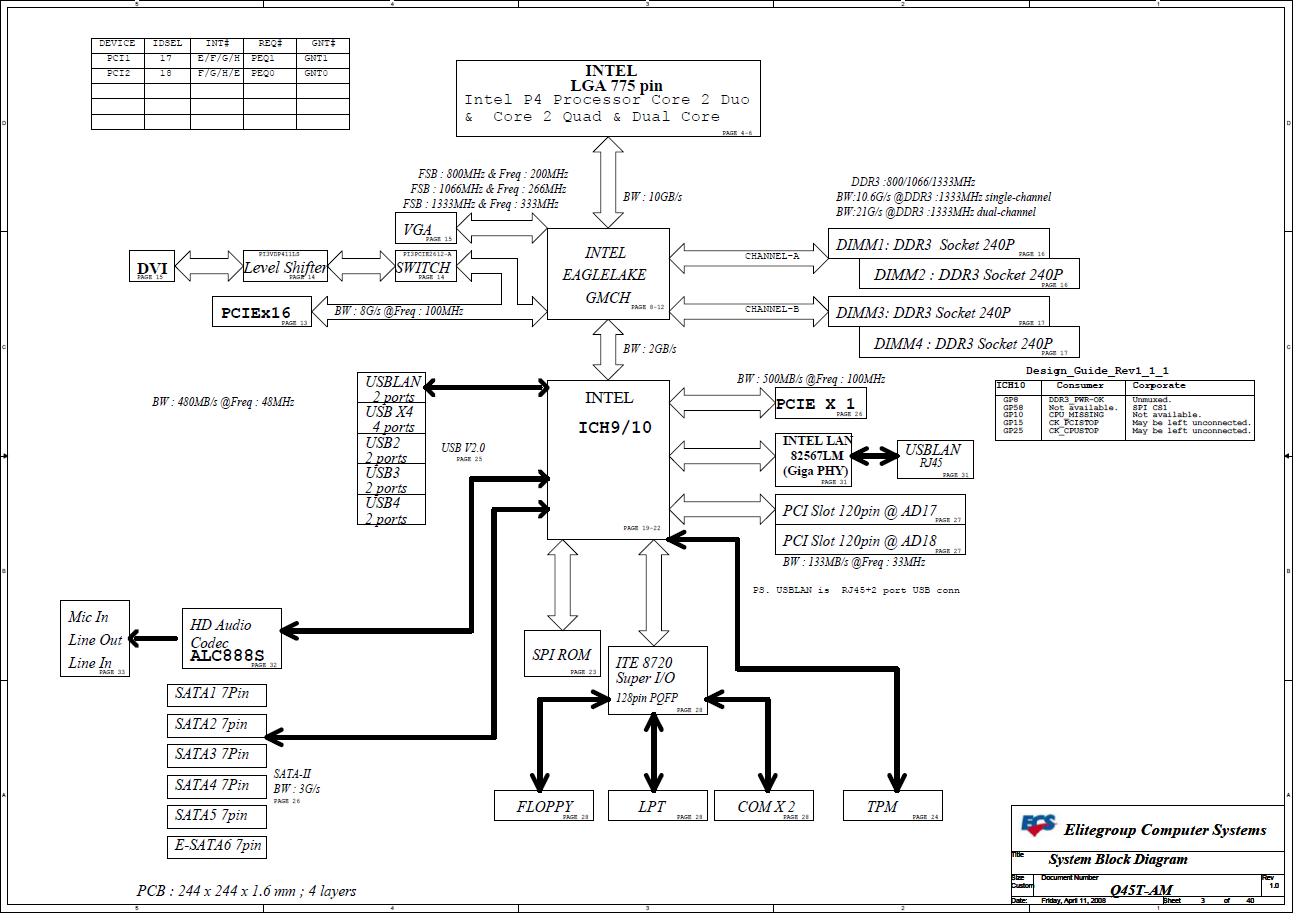This screenshot has width=1307, height=923.
Task: Click the SWITCH block
Action: click(424, 266)
